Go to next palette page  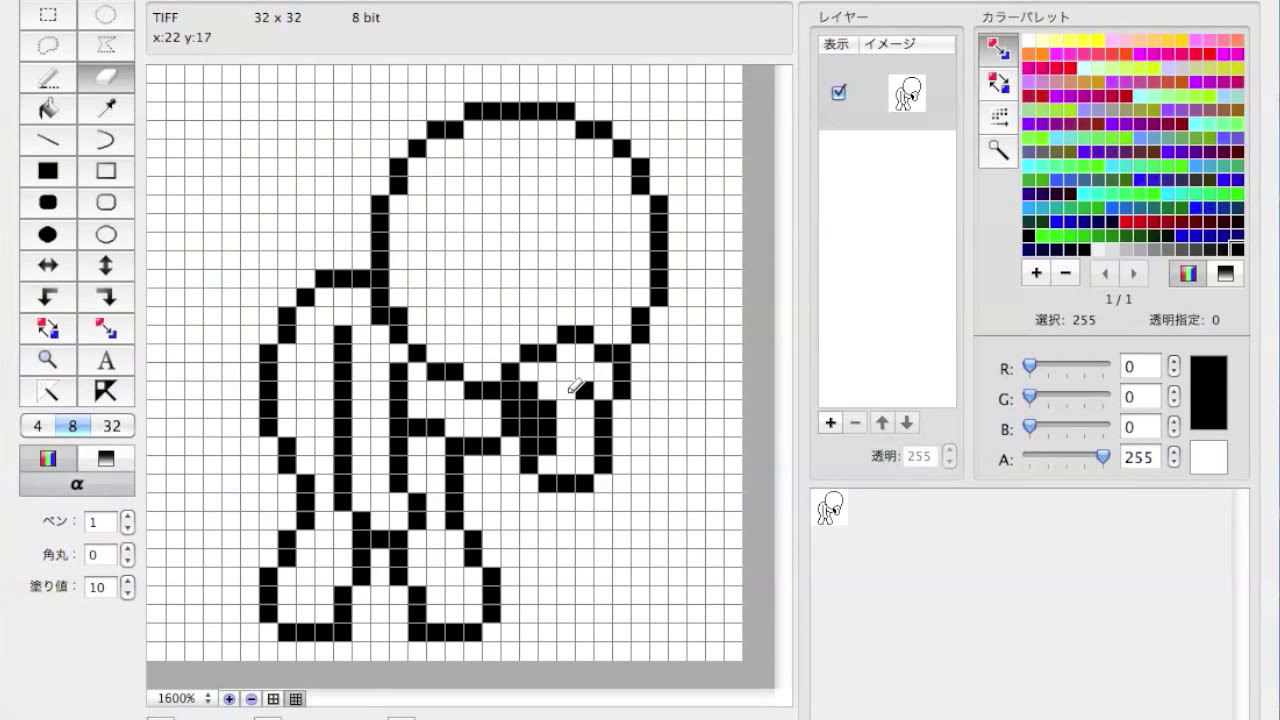coord(1133,273)
